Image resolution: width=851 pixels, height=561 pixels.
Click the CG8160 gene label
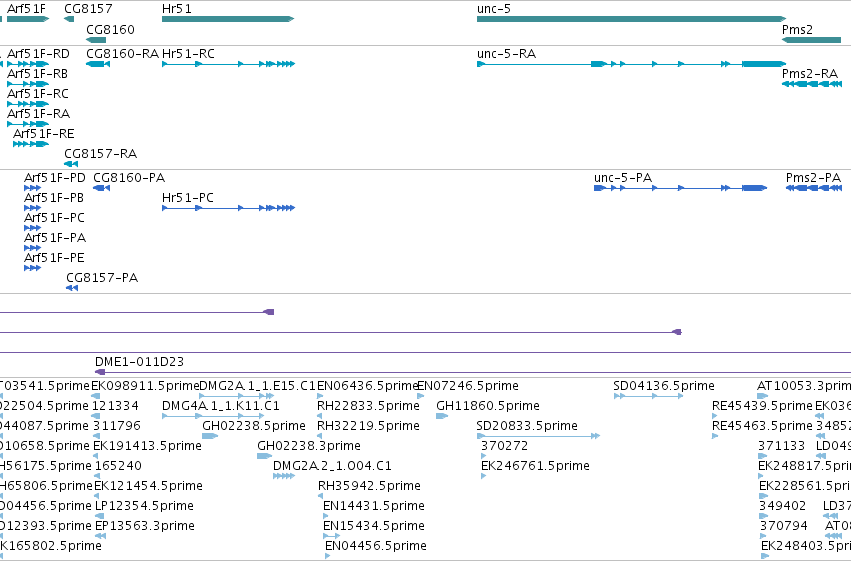(x=110, y=29)
